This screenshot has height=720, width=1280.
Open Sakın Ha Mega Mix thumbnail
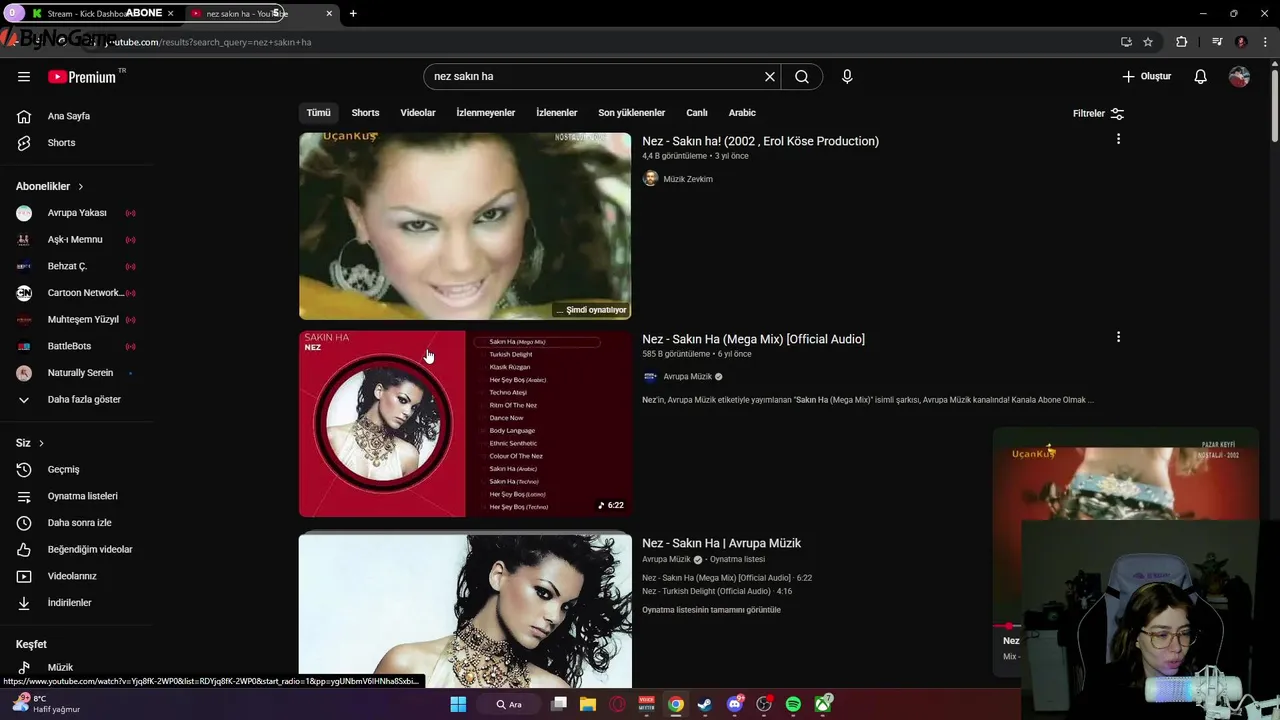pyautogui.click(x=465, y=424)
